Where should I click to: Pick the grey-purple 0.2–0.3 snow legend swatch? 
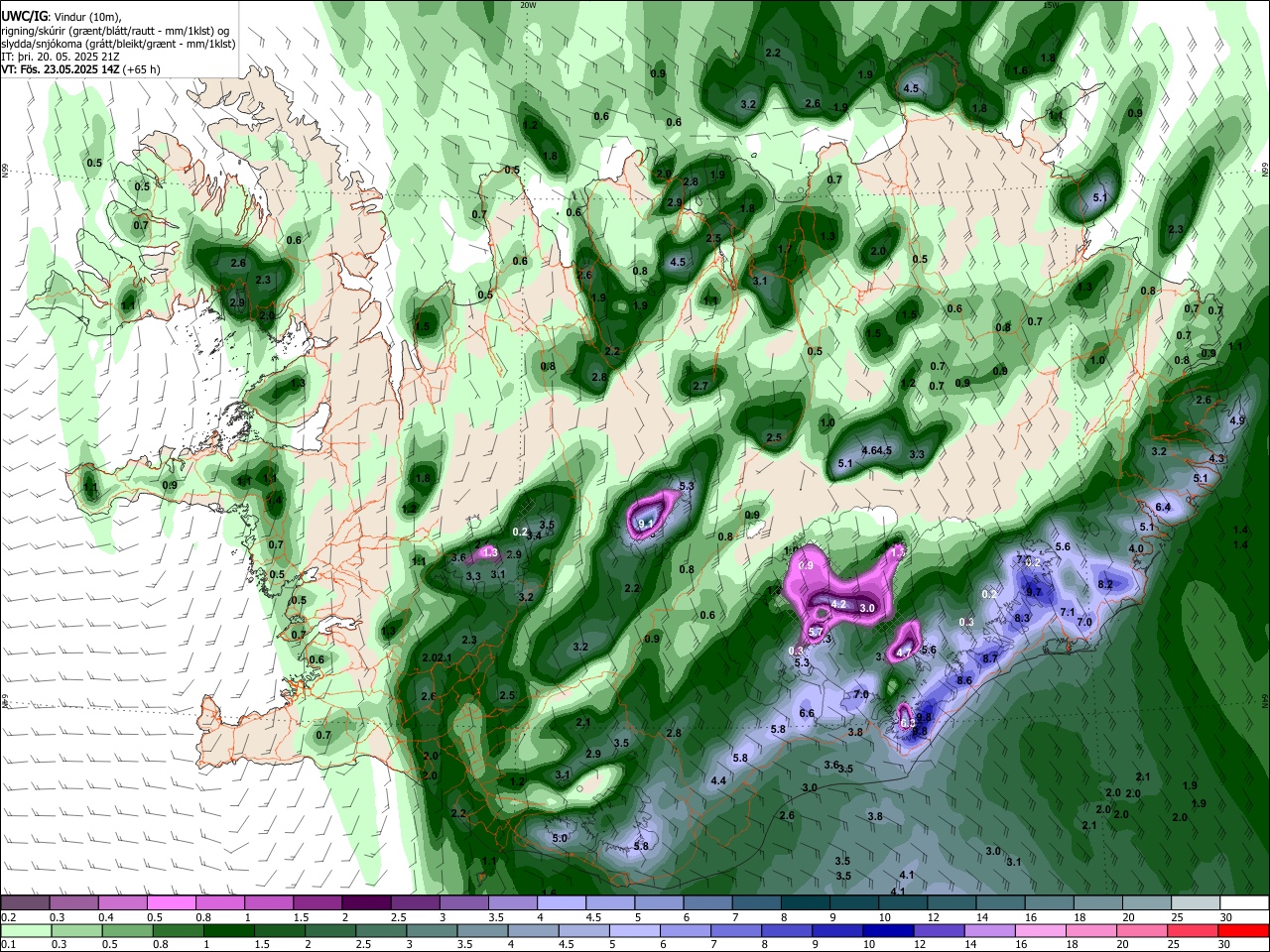(x=25, y=902)
